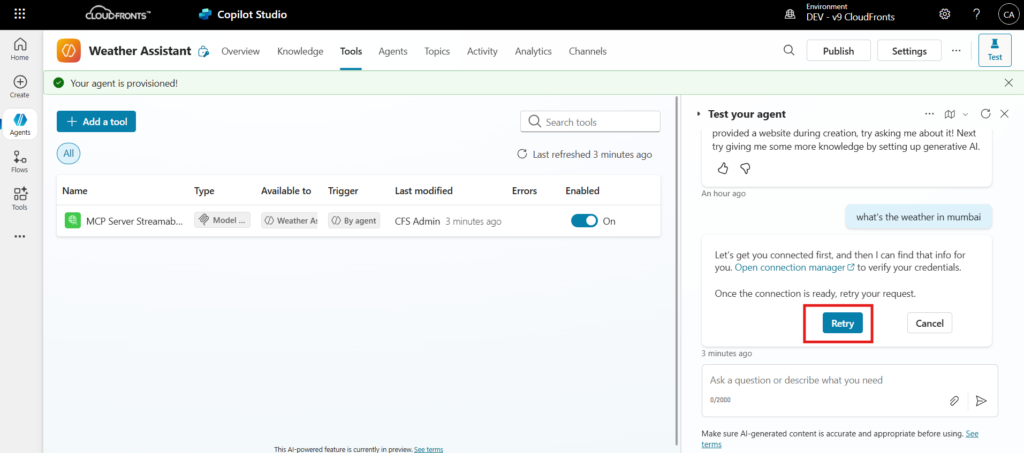Viewport: 1024px width, 453px height.
Task: Expand the dropdown chevron next to map icon
Action: [965, 114]
